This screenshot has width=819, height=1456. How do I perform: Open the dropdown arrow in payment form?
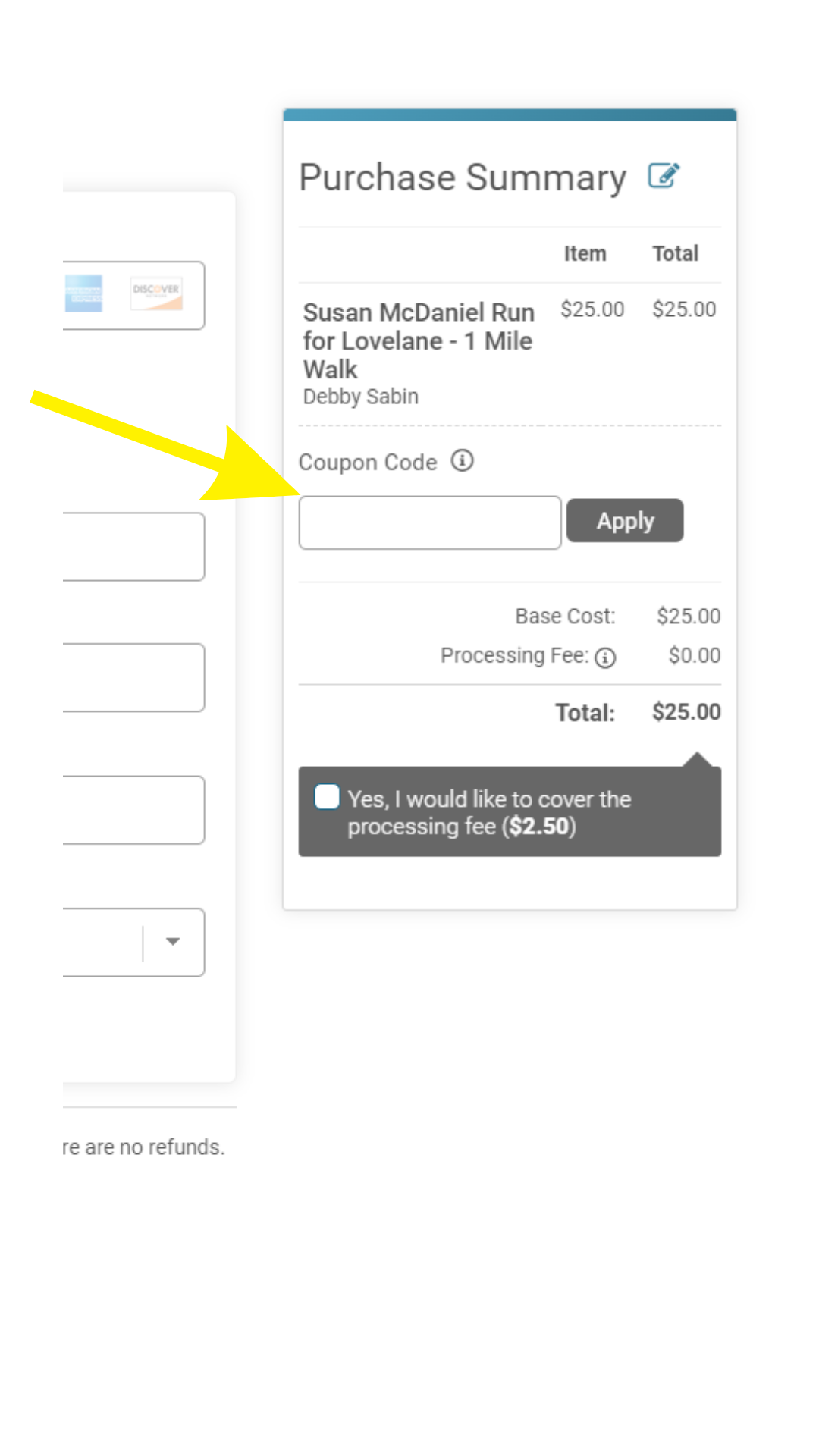173,942
